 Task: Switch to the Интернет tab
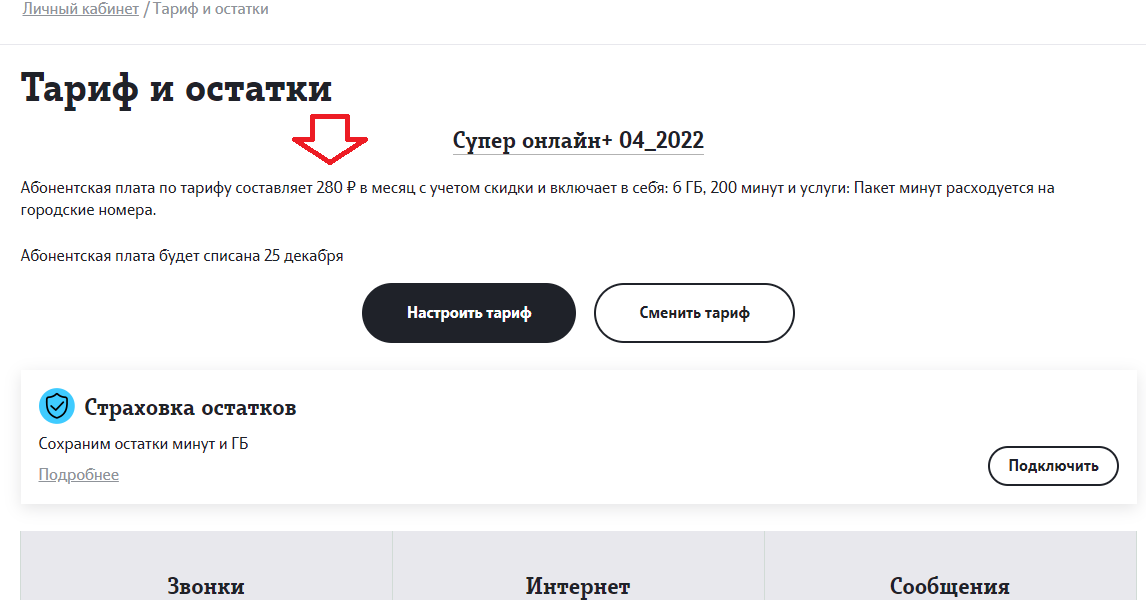(578, 566)
